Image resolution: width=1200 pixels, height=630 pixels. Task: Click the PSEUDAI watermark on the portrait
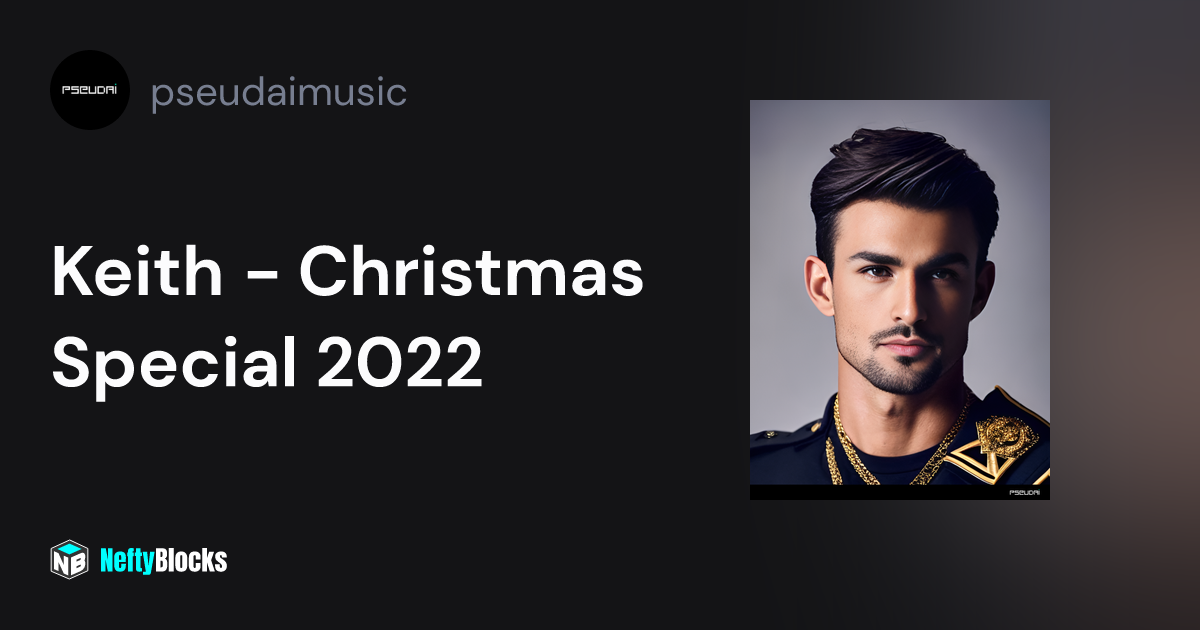[x=1025, y=492]
